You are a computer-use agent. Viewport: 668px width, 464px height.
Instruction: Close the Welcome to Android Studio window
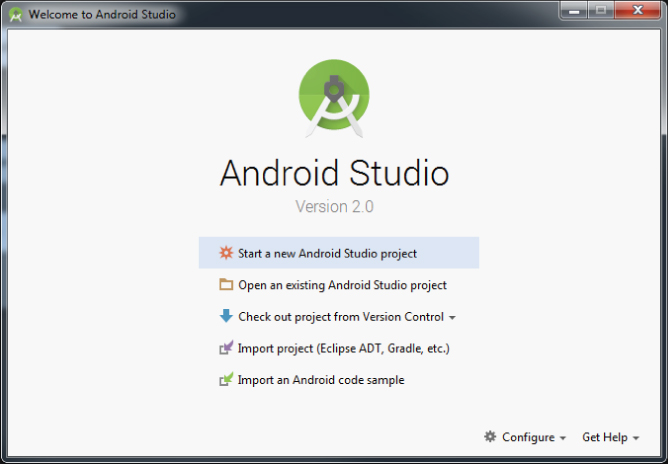click(638, 11)
